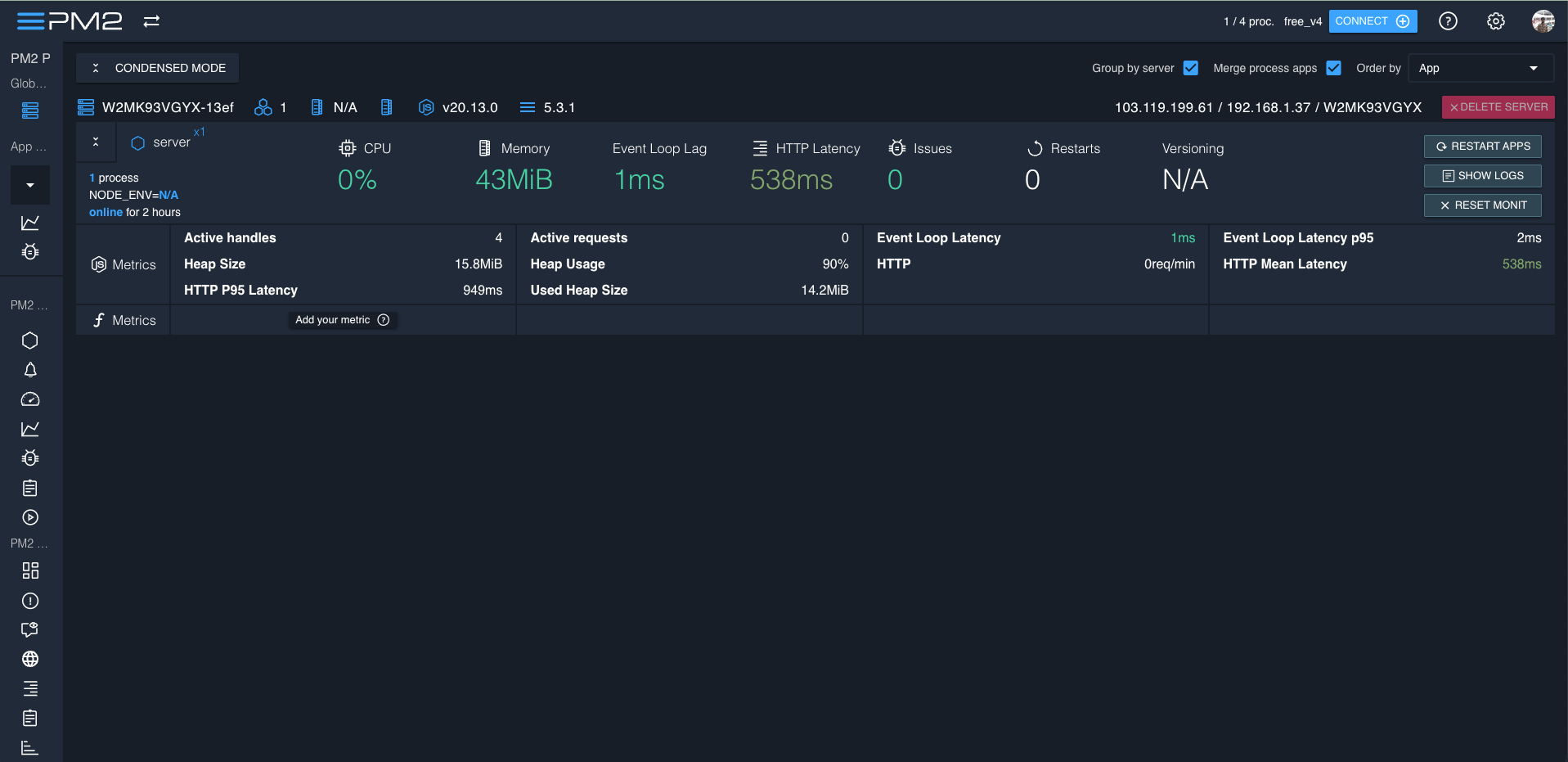1568x762 pixels.
Task: Open the speedometer gauge icon in the sidebar
Action: 30,399
